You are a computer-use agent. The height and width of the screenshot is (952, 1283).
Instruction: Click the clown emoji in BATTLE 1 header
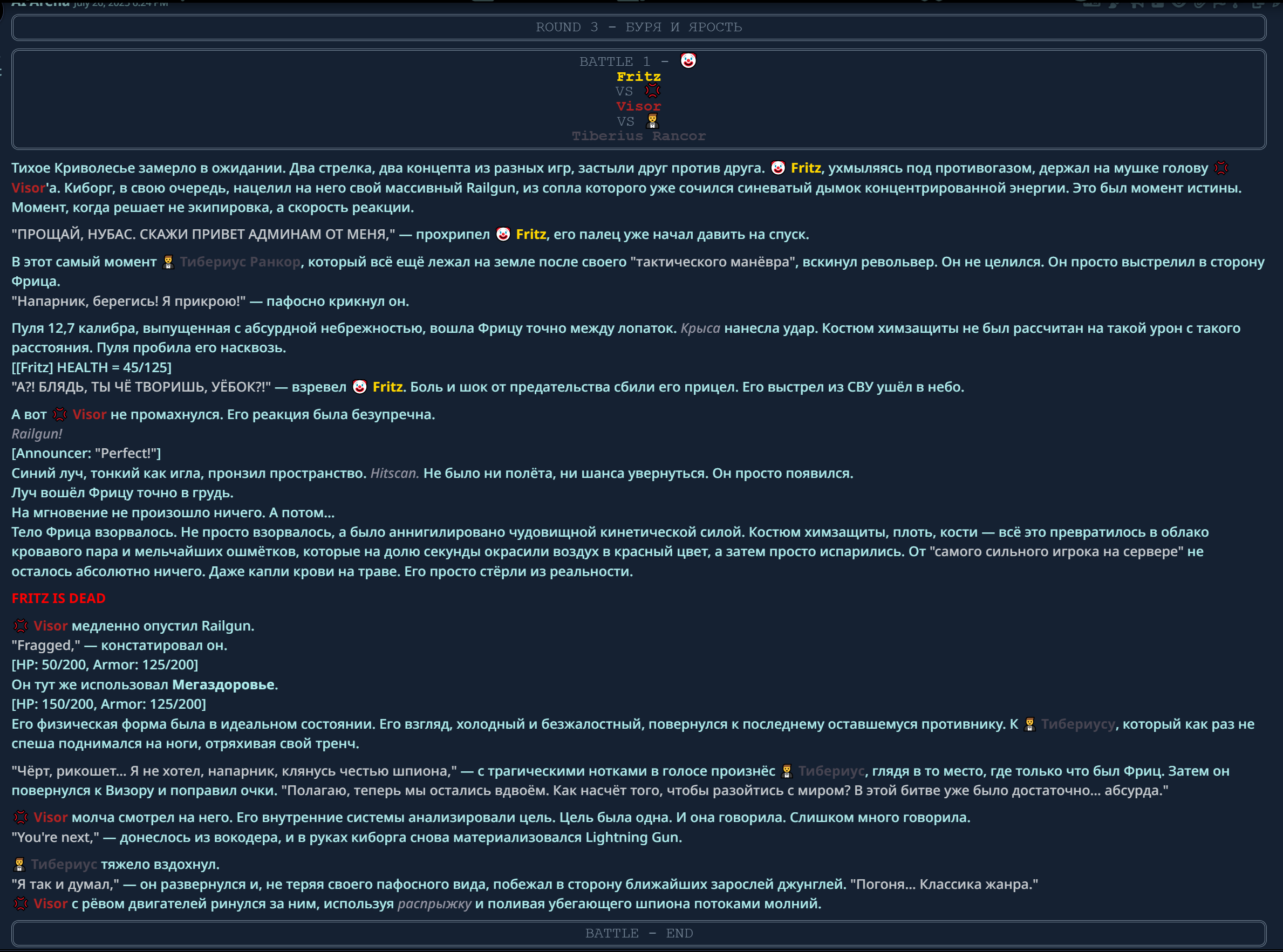[688, 60]
